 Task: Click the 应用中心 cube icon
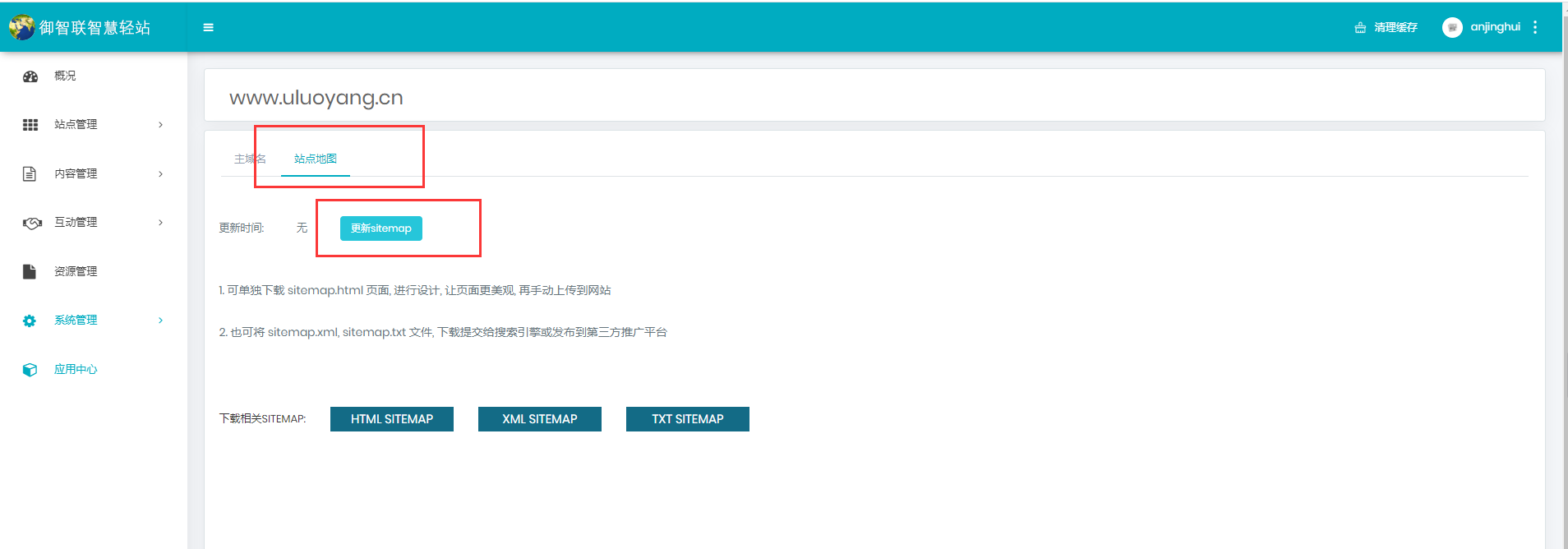pyautogui.click(x=30, y=370)
